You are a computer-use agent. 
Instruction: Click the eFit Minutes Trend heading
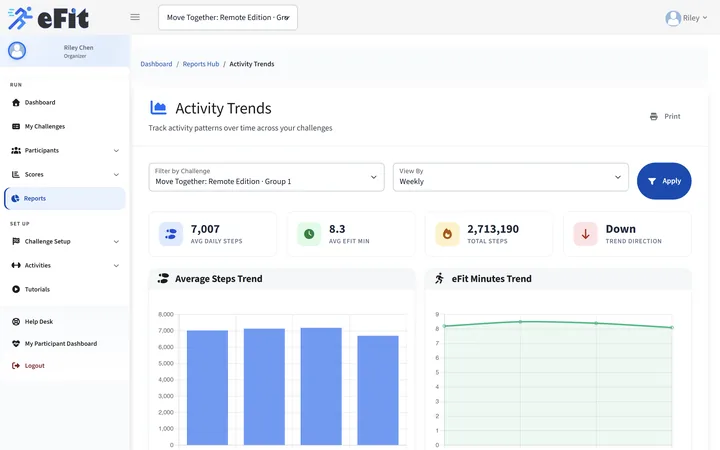coord(491,279)
